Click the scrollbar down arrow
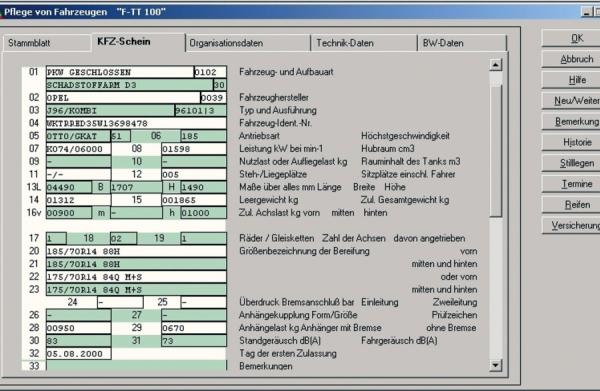 point(496,365)
